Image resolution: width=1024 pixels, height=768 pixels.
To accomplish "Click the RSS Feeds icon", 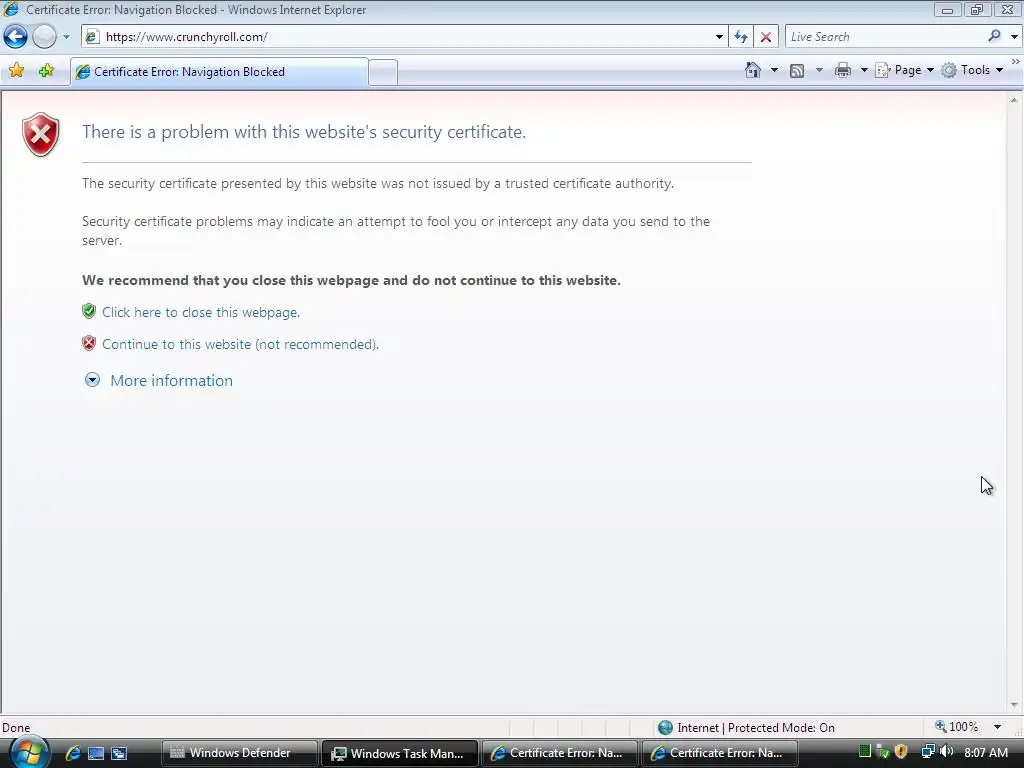I will pos(797,71).
